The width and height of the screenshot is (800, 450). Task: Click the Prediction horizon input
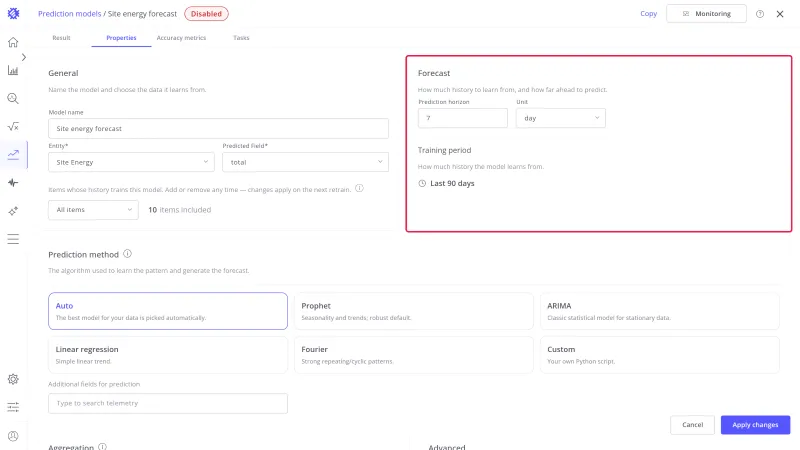click(x=463, y=118)
